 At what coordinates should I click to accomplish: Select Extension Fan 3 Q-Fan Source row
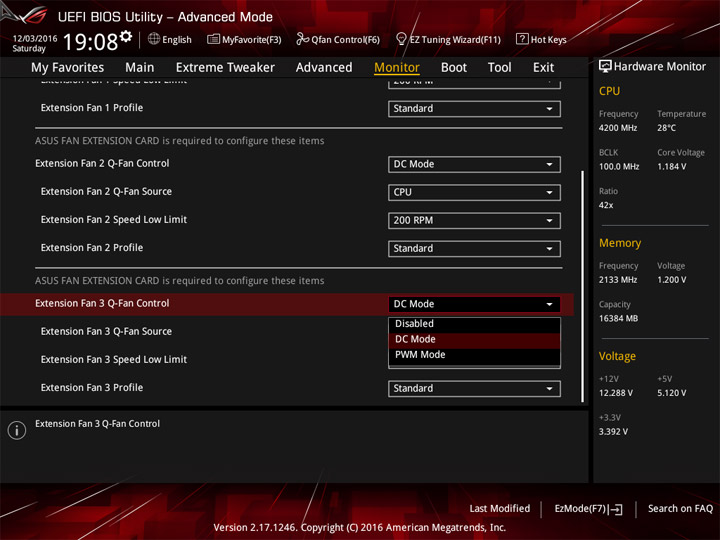(x=106, y=332)
